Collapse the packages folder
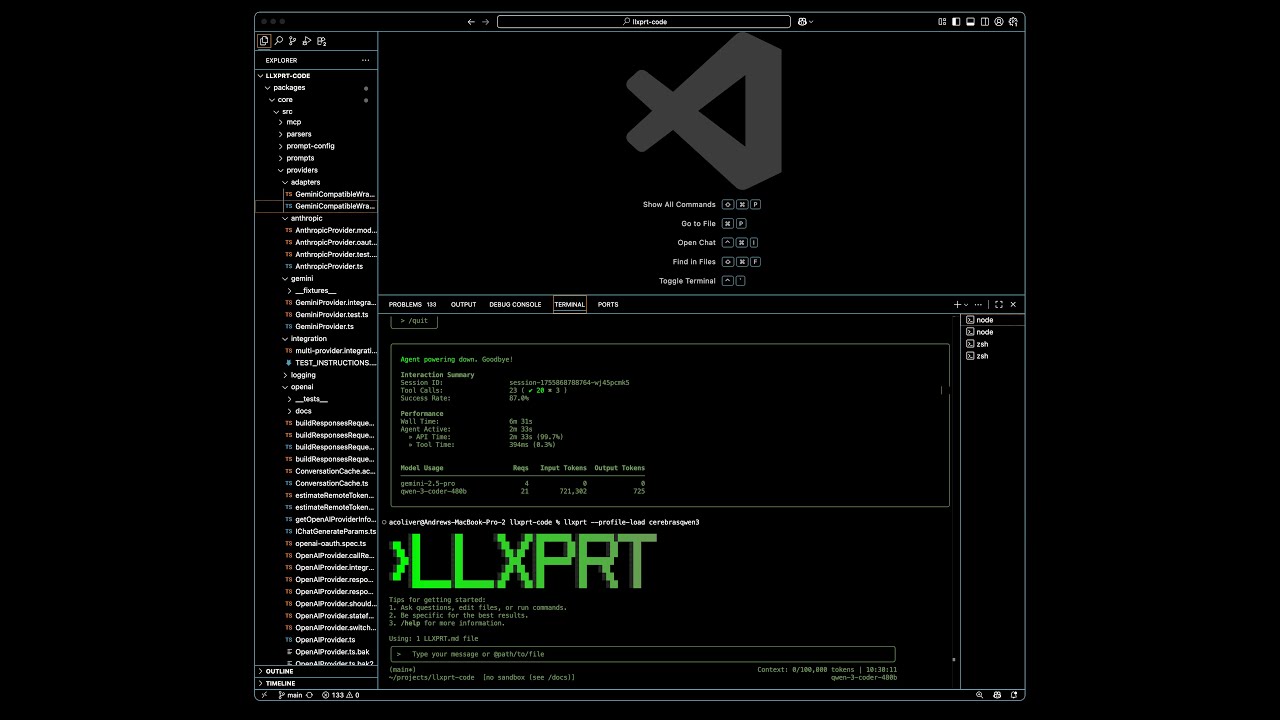The height and width of the screenshot is (720, 1280). coord(316,87)
